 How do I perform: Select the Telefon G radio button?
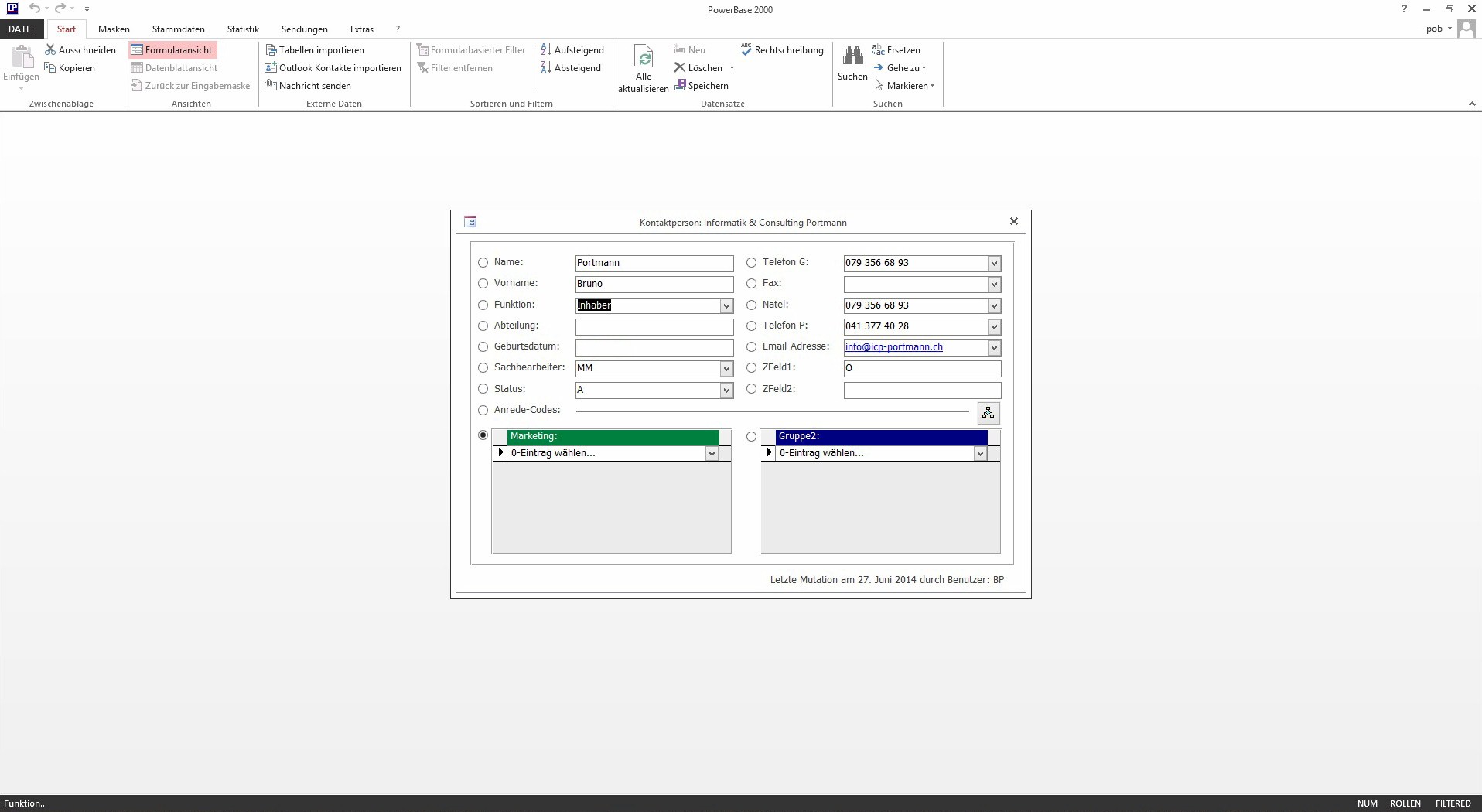coord(752,263)
